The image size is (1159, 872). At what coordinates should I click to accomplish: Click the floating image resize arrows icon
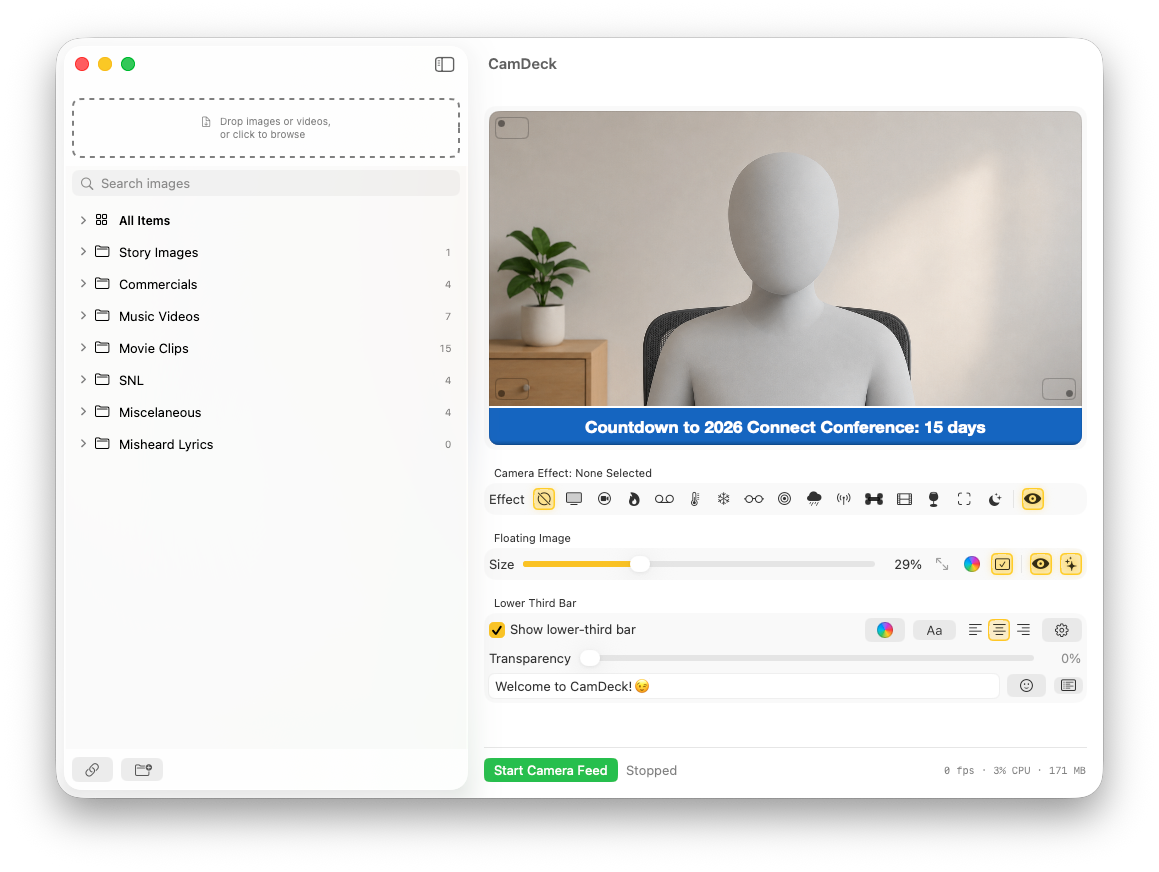(942, 564)
